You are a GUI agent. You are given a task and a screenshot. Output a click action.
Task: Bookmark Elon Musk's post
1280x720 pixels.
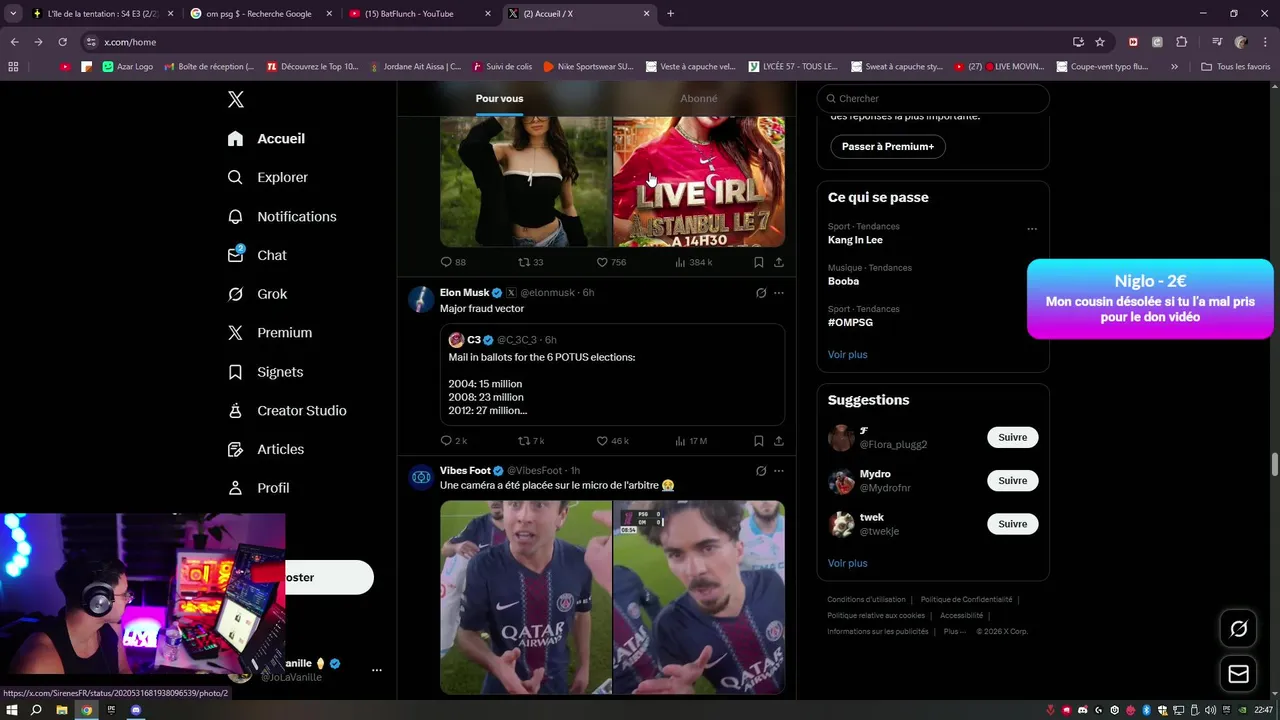[758, 441]
